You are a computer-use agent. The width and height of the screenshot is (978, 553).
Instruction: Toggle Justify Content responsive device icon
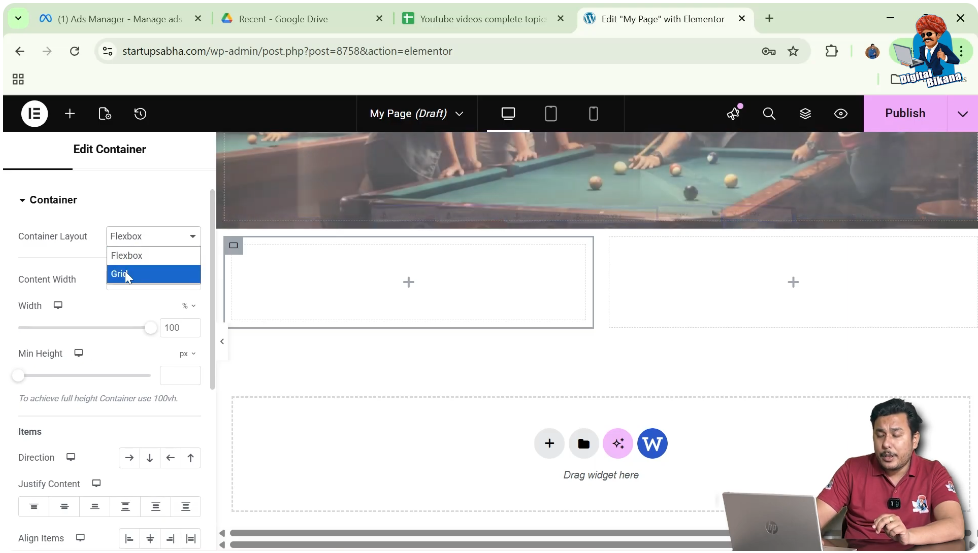click(x=96, y=484)
